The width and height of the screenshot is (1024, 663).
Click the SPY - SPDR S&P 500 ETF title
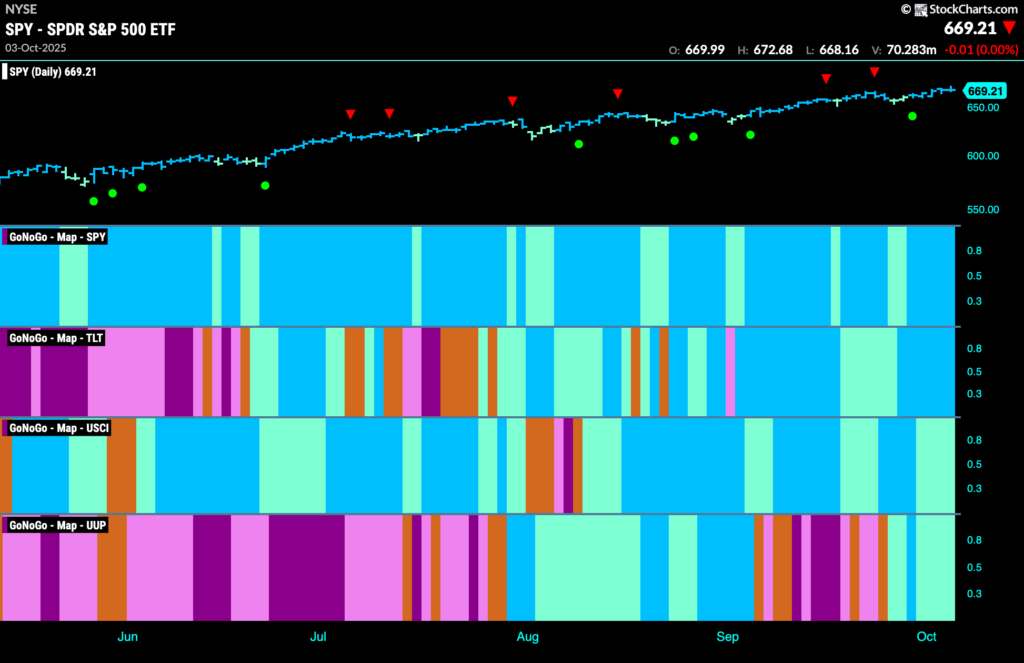tap(91, 29)
